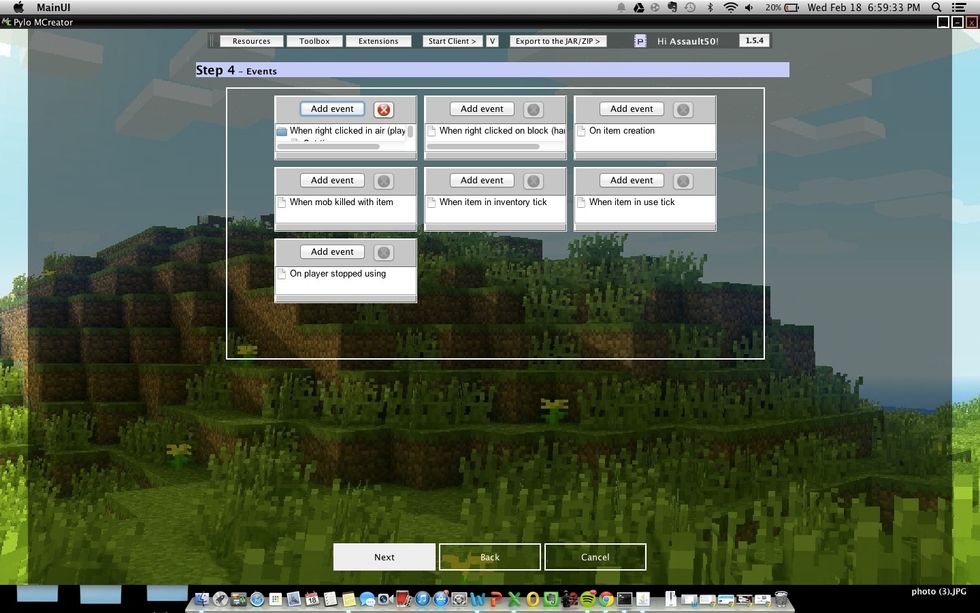Click remove icon in 'On item creation' panel
This screenshot has height=613, width=980.
click(x=683, y=110)
